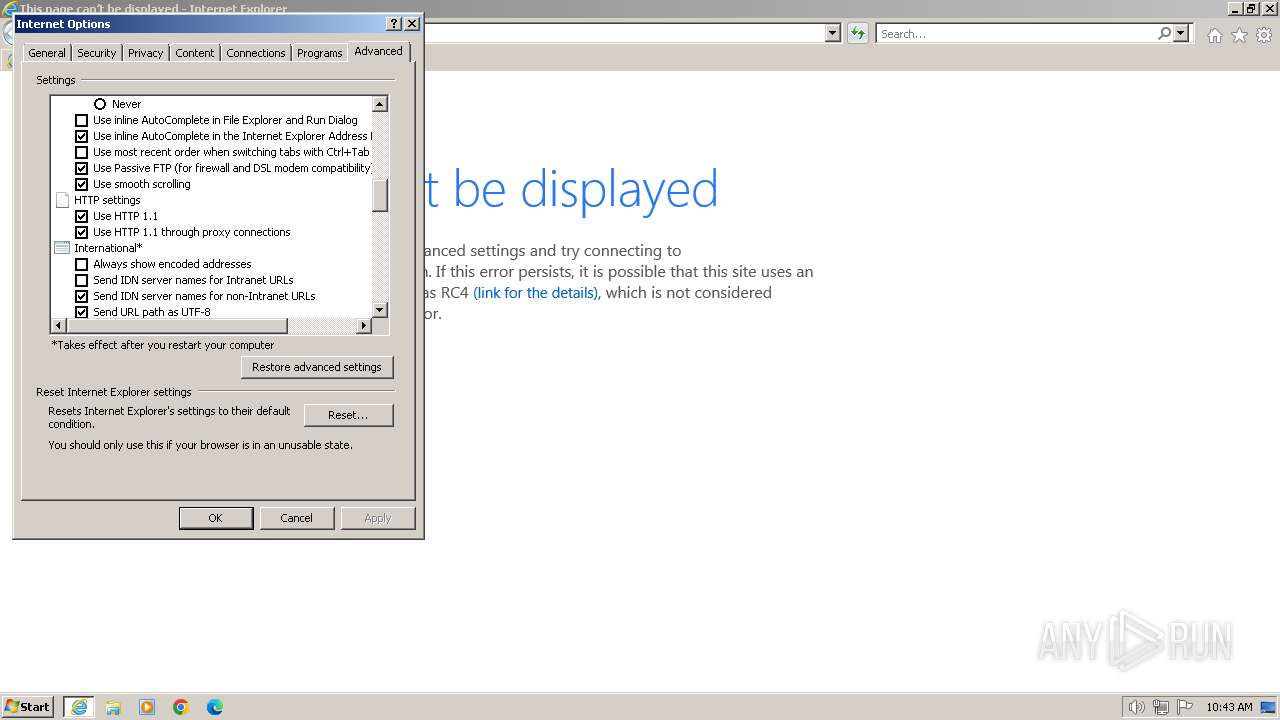Click the Internet Explorer home icon
This screenshot has width=1280, height=720.
[x=1214, y=35]
